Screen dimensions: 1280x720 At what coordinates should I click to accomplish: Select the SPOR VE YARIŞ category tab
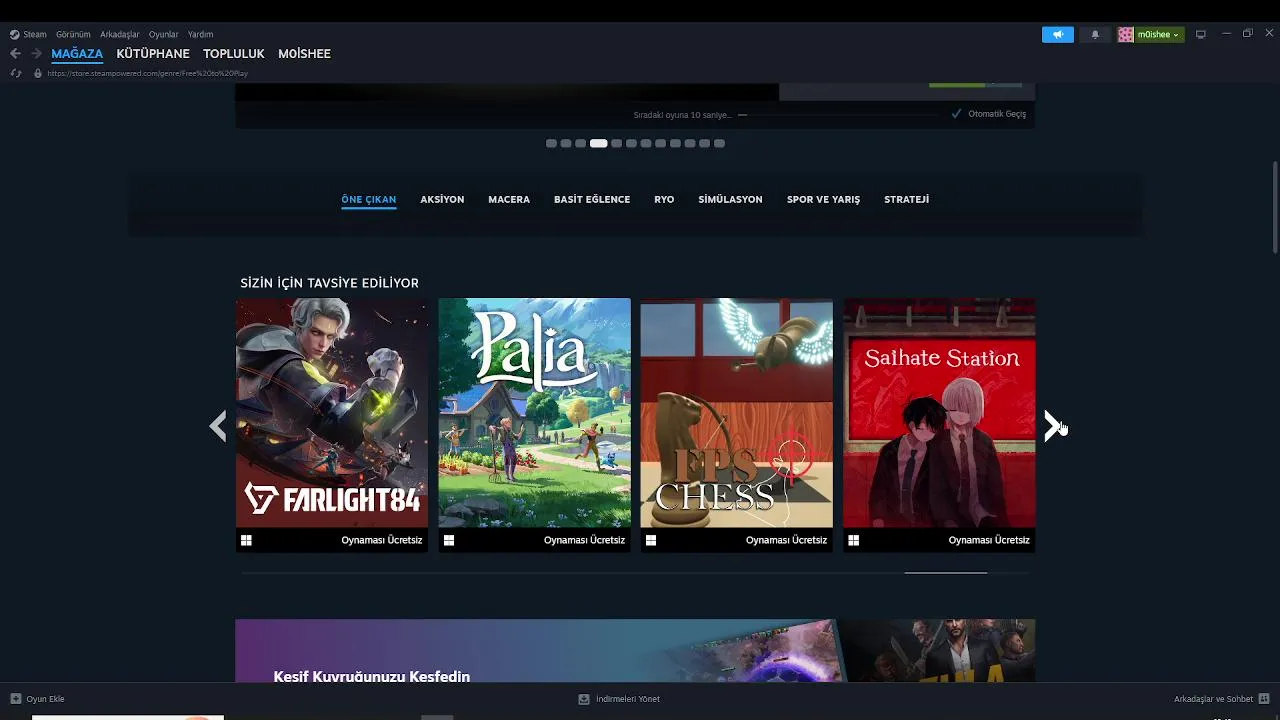click(x=823, y=199)
